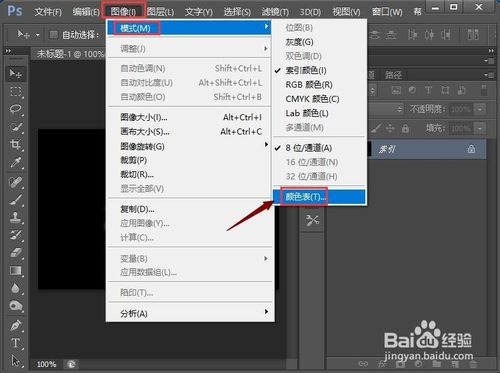Open the 视图(V) menu

346,12
